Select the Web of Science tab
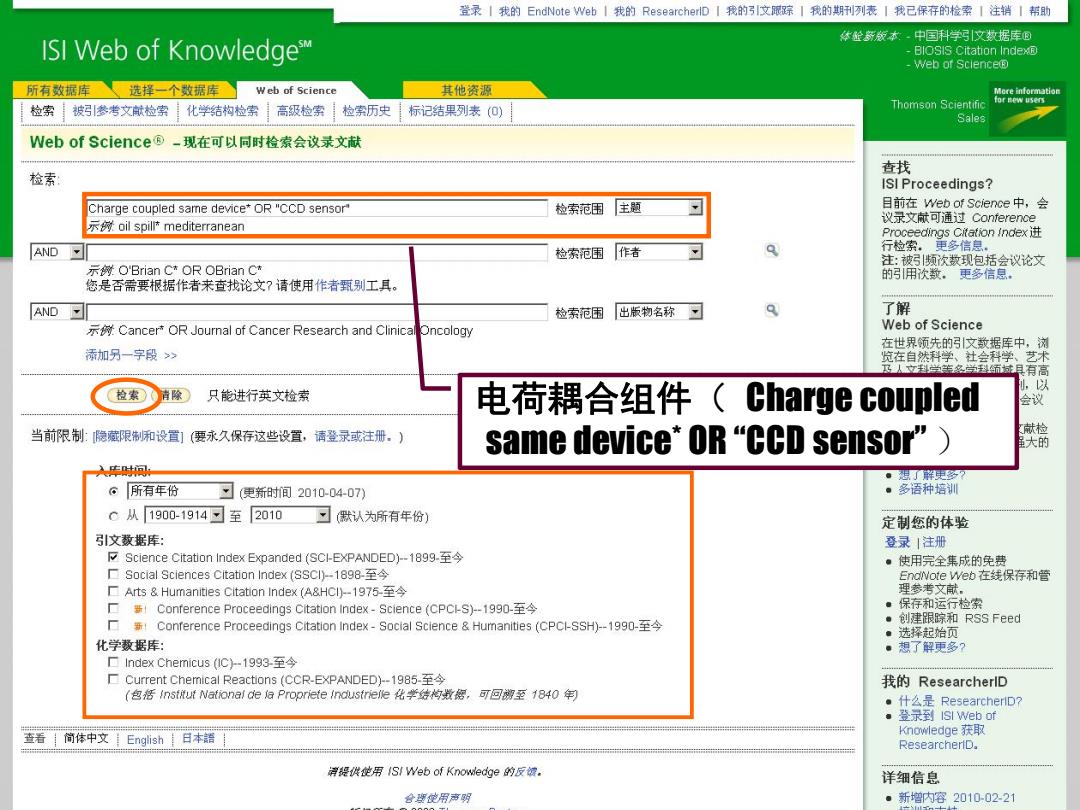This screenshot has width=1080, height=810. point(296,90)
